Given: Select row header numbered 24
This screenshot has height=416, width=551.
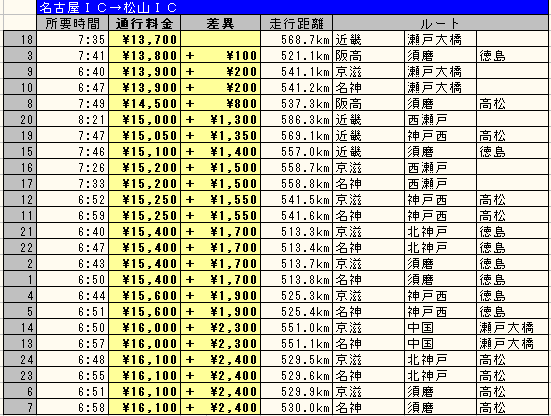Looking at the screenshot, I should pos(20,359).
